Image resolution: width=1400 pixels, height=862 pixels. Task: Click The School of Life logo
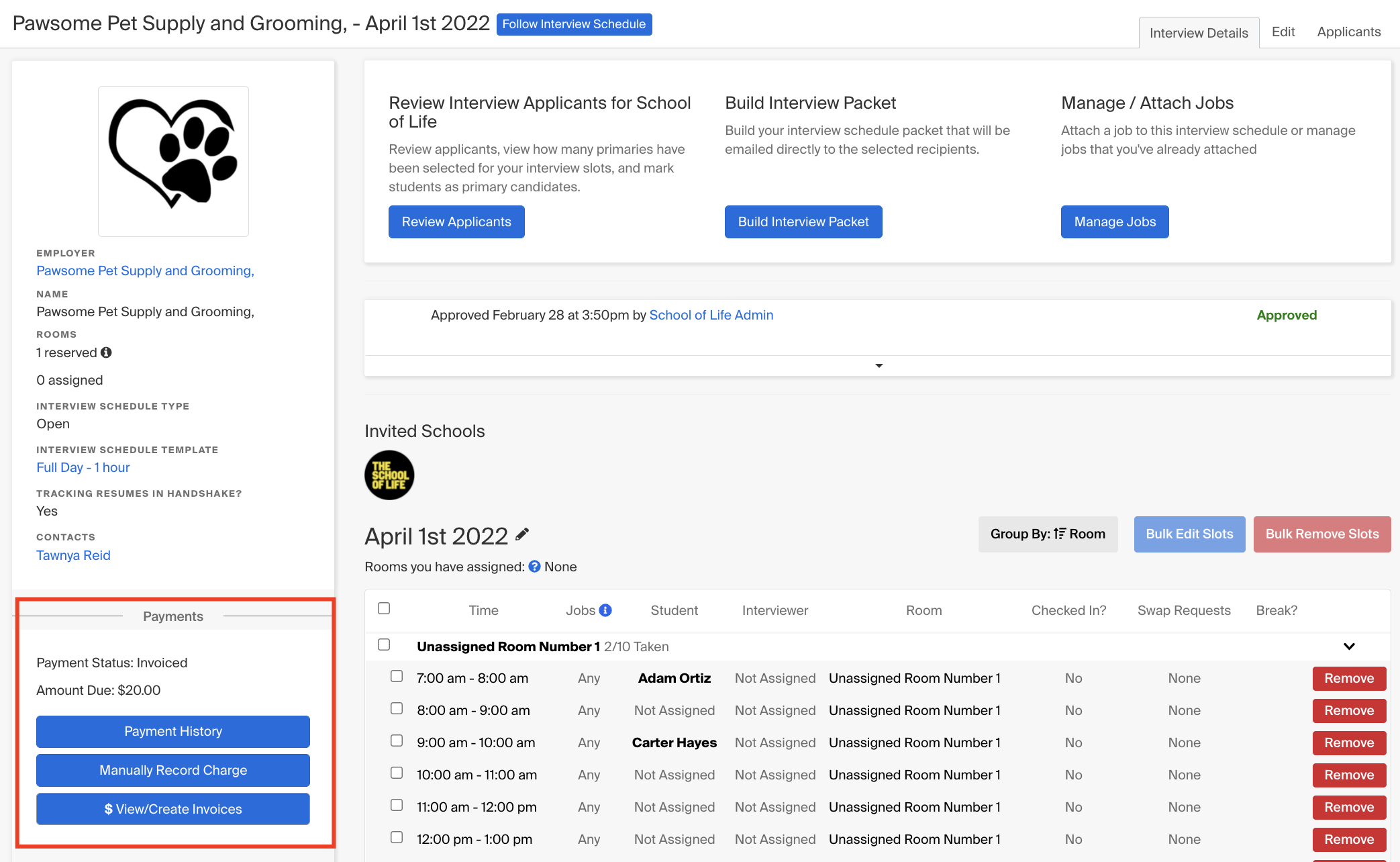click(x=389, y=475)
